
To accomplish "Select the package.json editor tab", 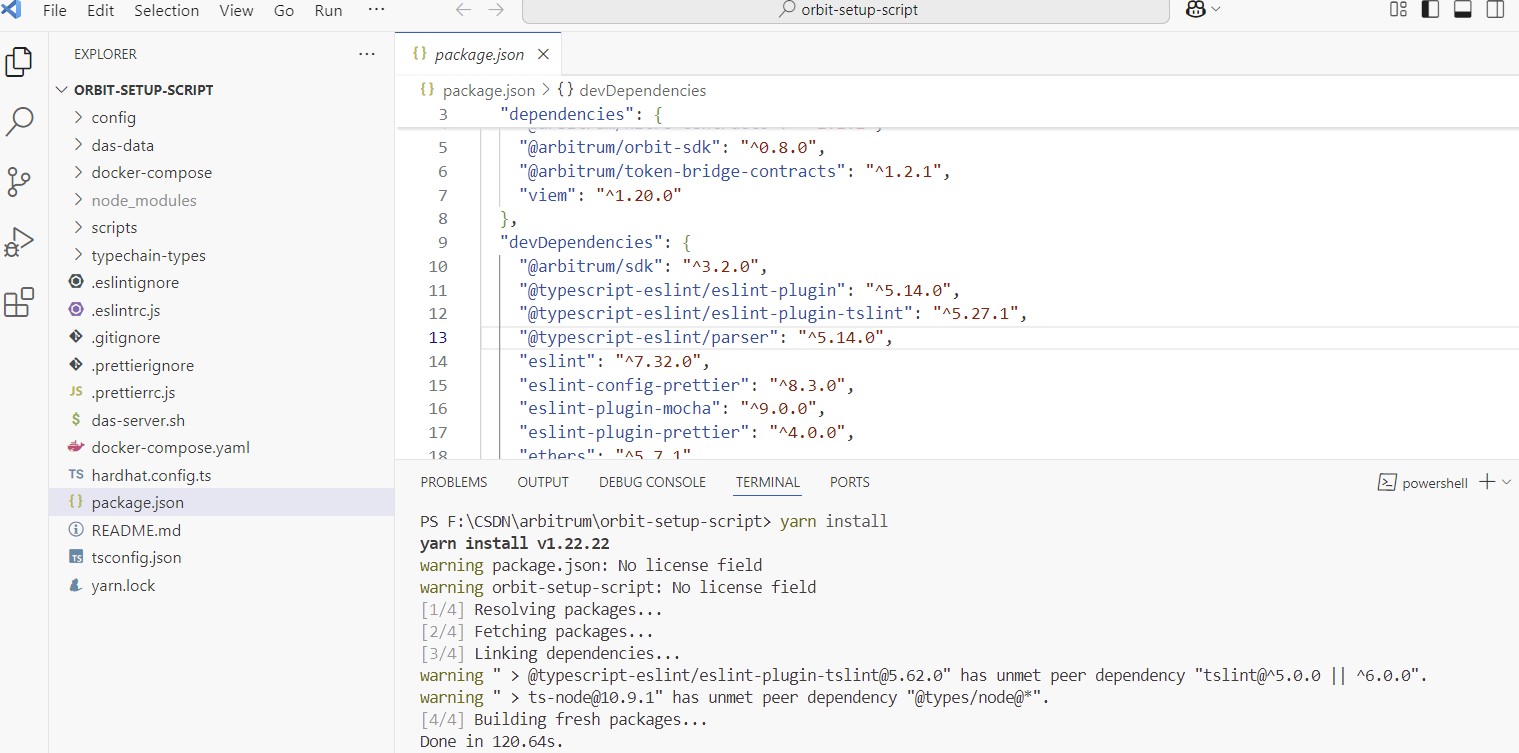I will coord(479,55).
